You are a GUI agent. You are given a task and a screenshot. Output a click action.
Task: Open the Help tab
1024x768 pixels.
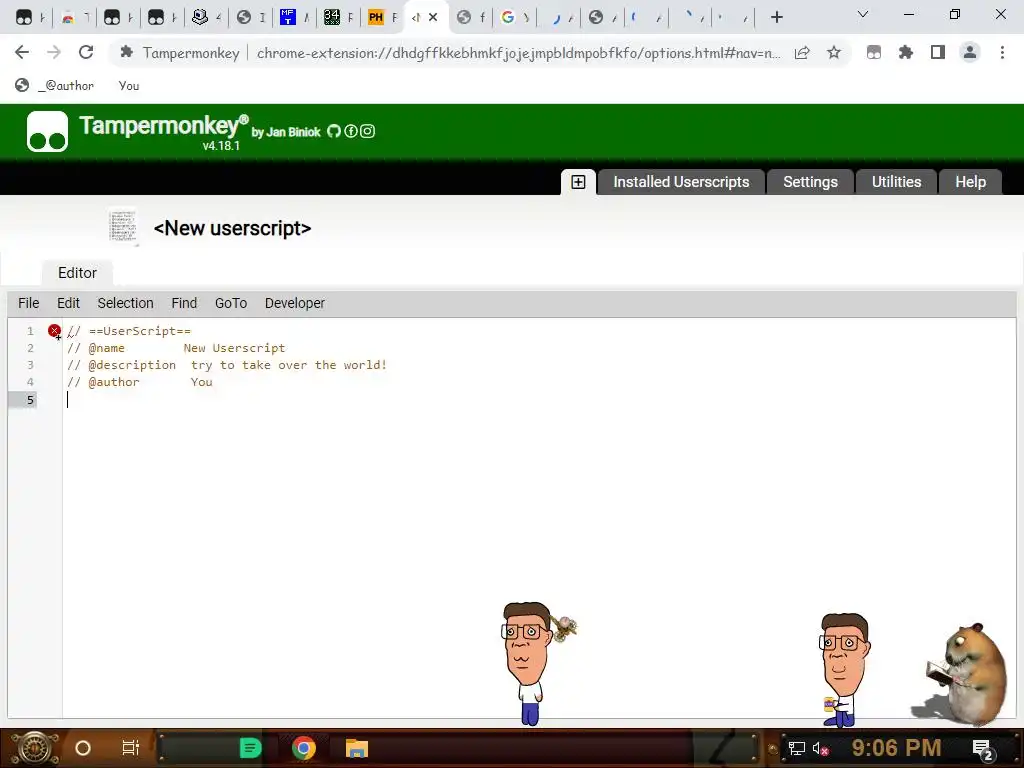[970, 182]
